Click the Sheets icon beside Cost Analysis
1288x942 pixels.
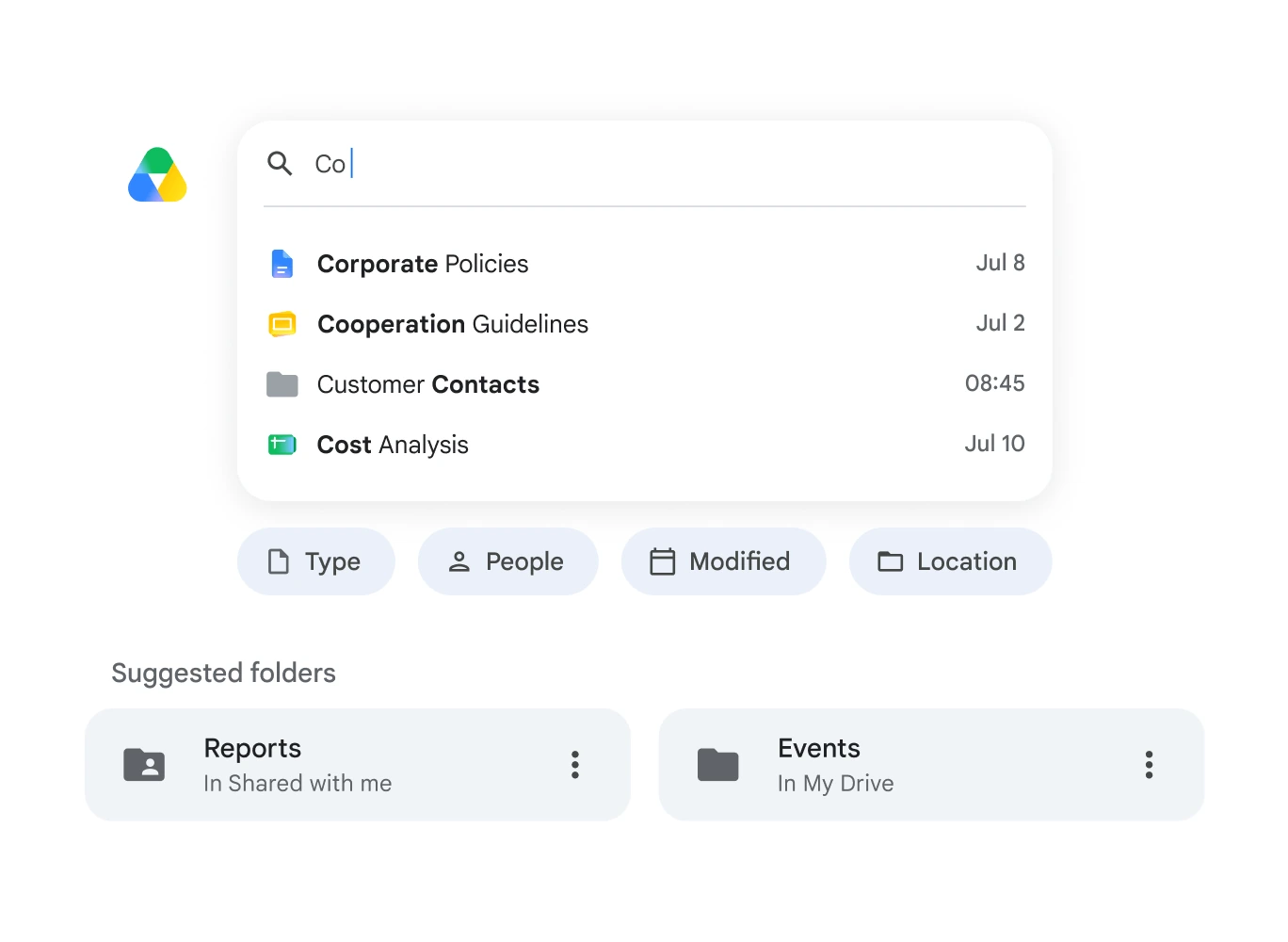[x=282, y=445]
